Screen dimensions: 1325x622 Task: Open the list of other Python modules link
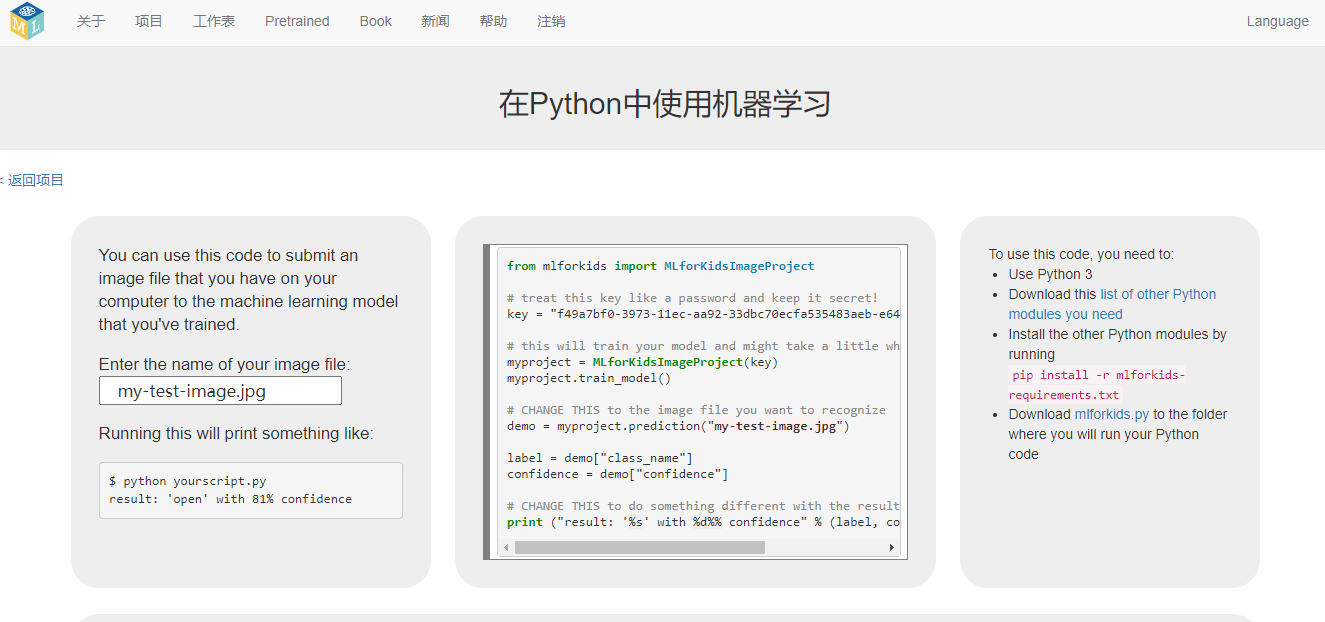[x=1112, y=304]
